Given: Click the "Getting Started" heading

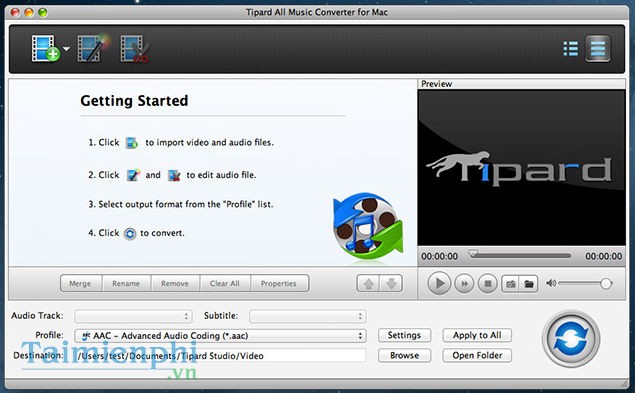Looking at the screenshot, I should click(134, 100).
